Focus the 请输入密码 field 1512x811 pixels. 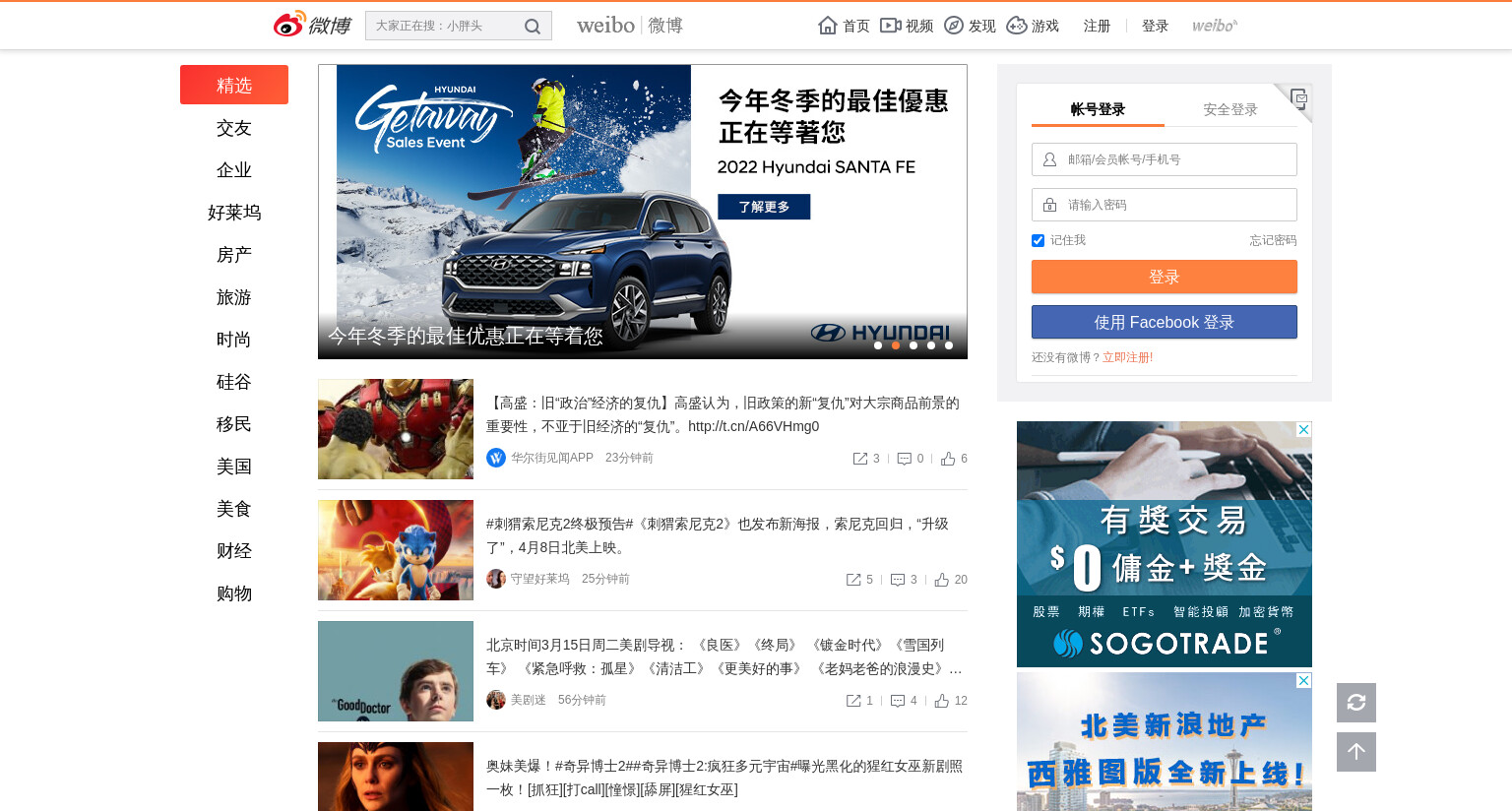pos(1165,205)
